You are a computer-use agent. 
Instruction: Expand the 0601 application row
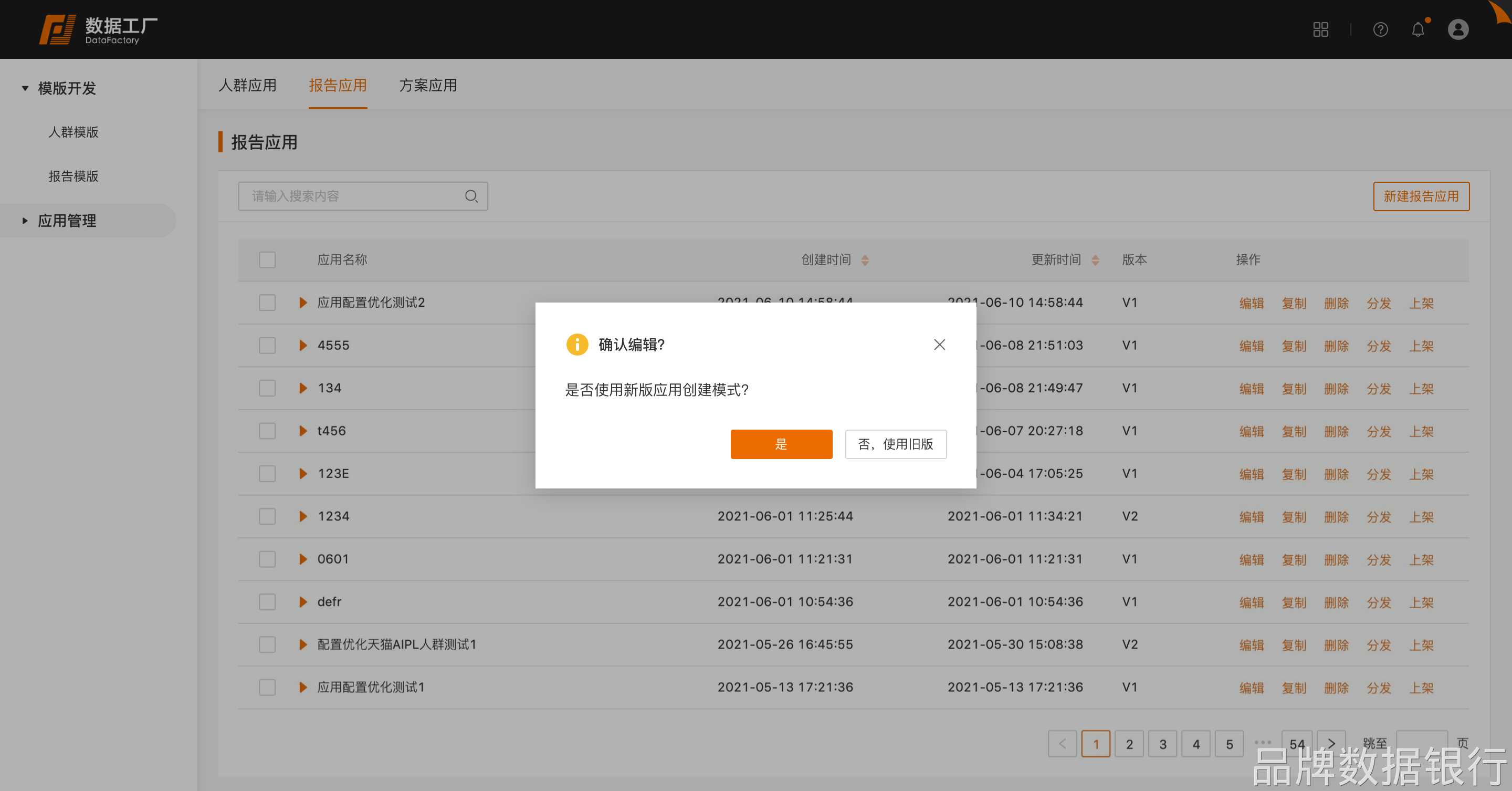303,559
